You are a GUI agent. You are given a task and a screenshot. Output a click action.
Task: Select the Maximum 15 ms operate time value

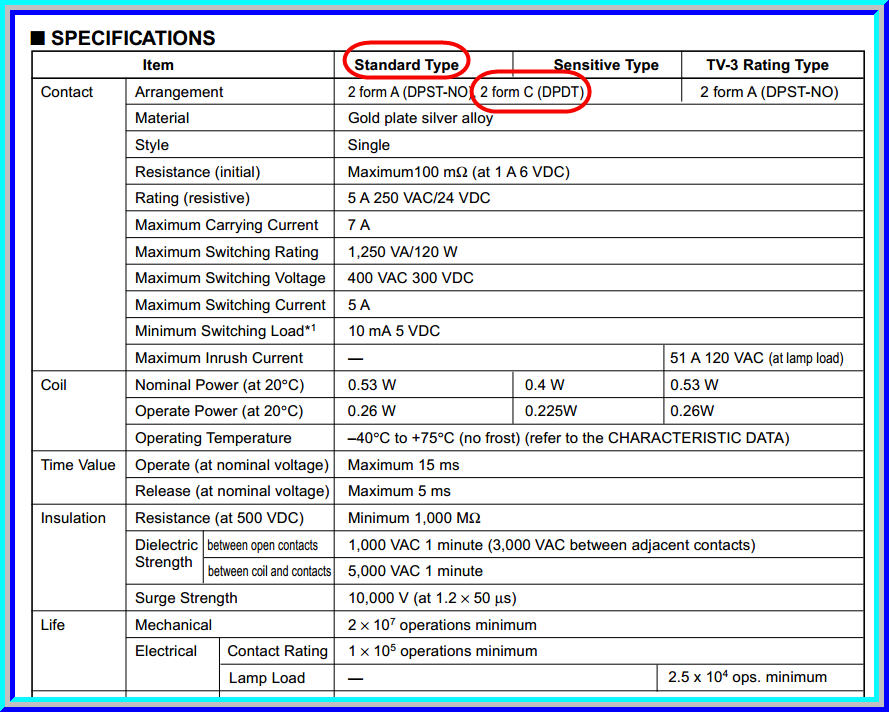(403, 465)
